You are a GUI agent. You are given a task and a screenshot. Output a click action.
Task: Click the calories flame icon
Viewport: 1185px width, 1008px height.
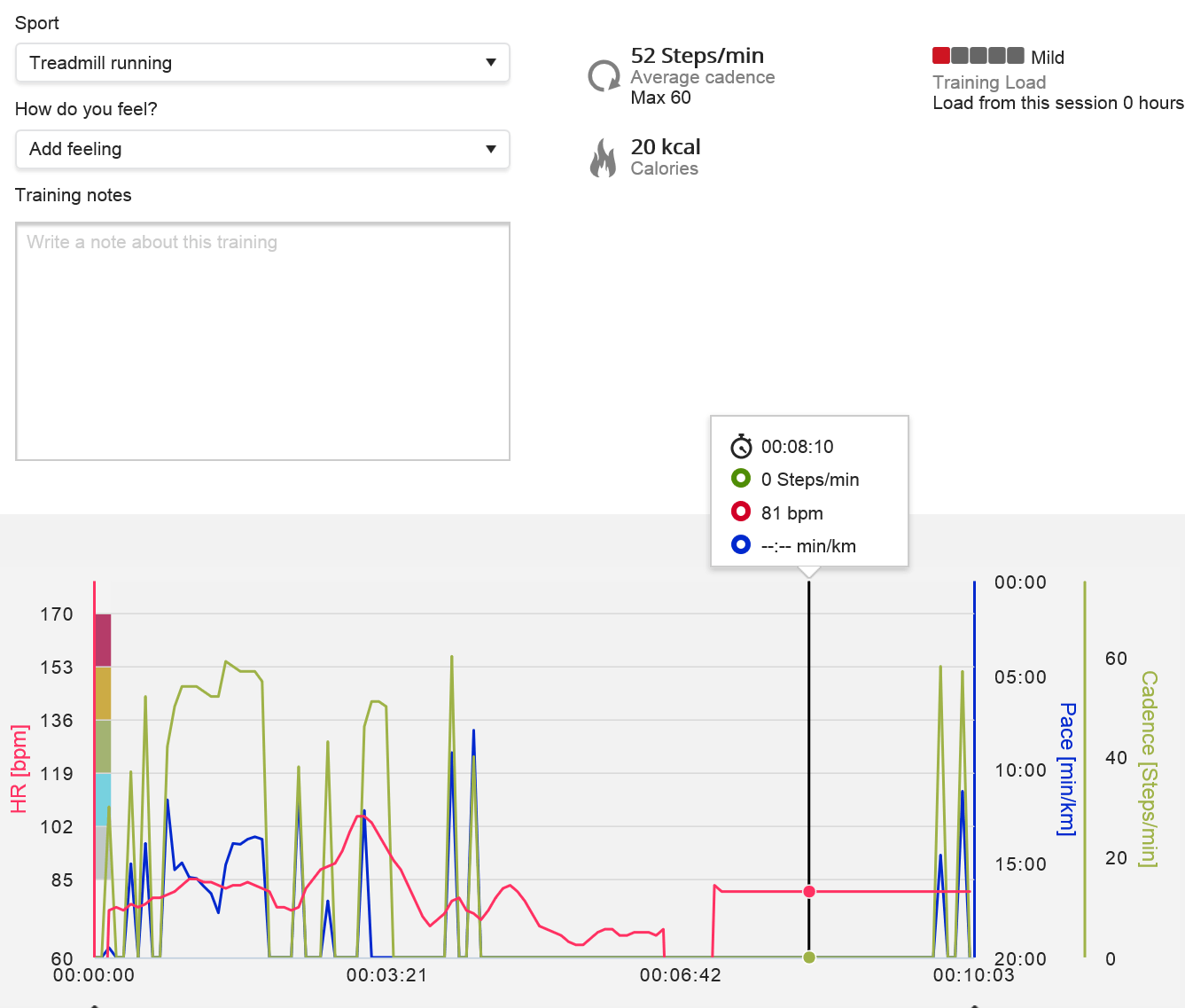(x=604, y=158)
